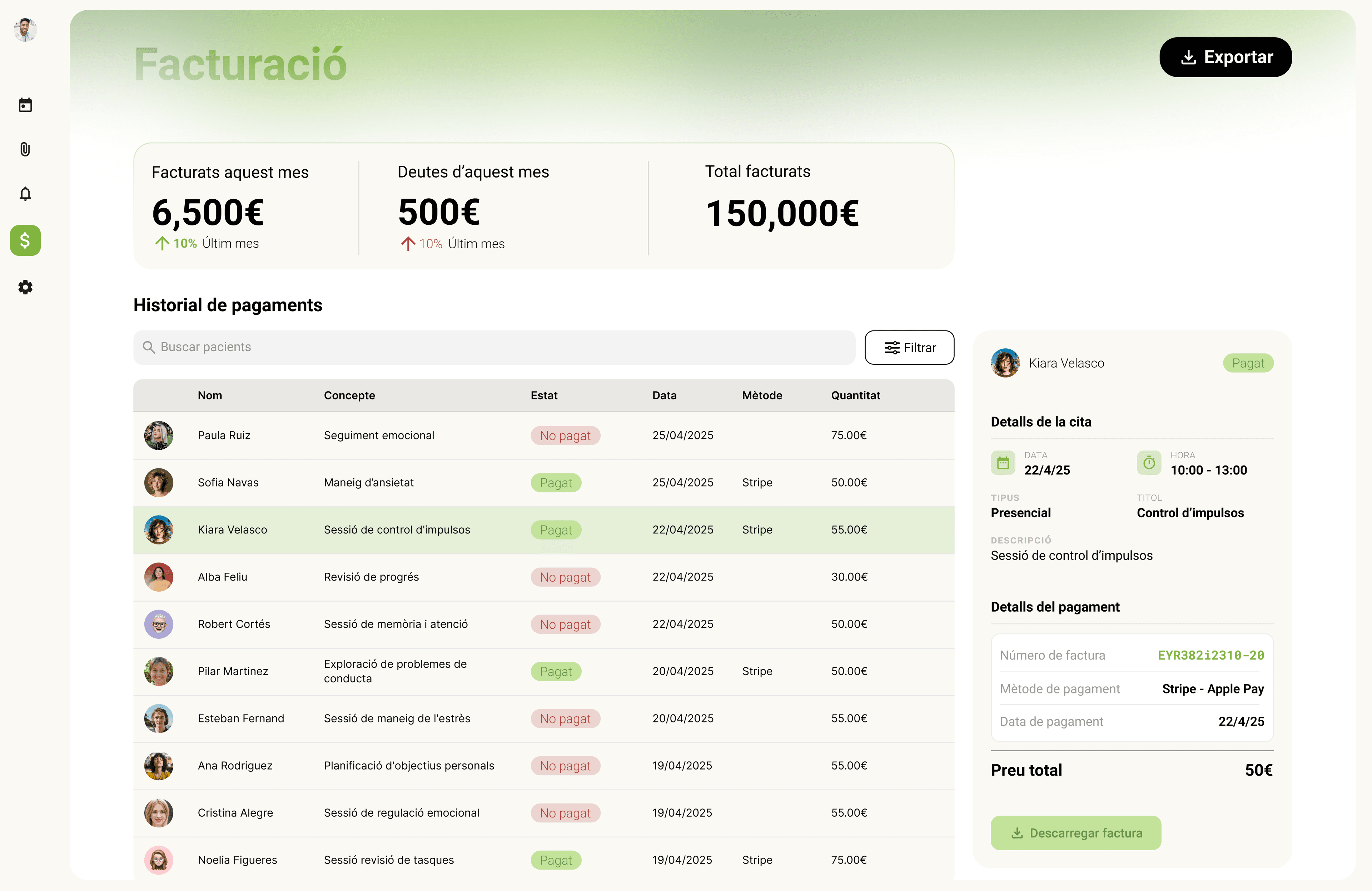This screenshot has height=891, width=1372.
Task: Sort by the Nom column header
Action: tap(210, 395)
